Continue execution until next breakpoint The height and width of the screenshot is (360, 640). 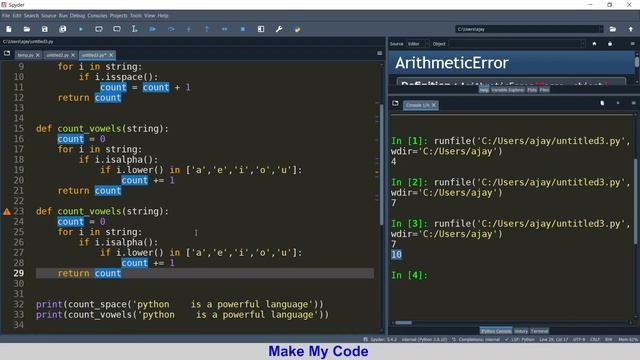[224, 29]
